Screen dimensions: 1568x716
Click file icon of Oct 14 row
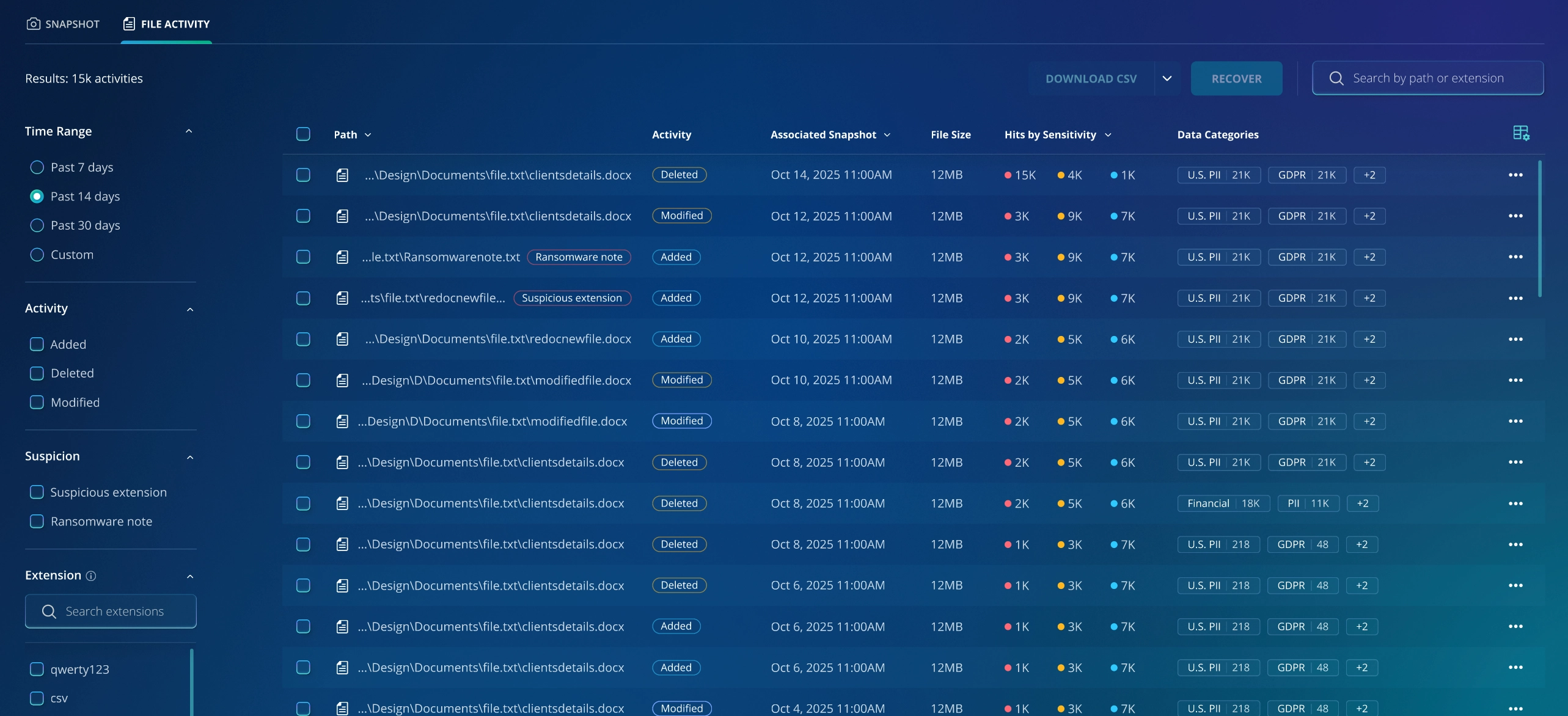coord(342,175)
